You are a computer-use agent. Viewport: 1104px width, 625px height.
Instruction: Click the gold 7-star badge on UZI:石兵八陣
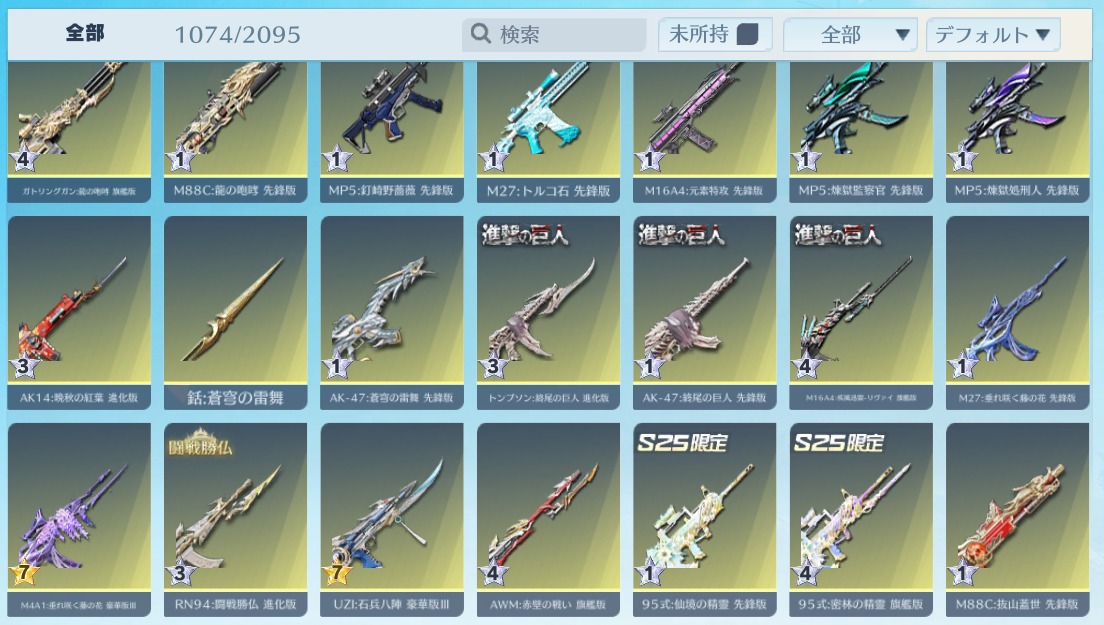(x=337, y=573)
